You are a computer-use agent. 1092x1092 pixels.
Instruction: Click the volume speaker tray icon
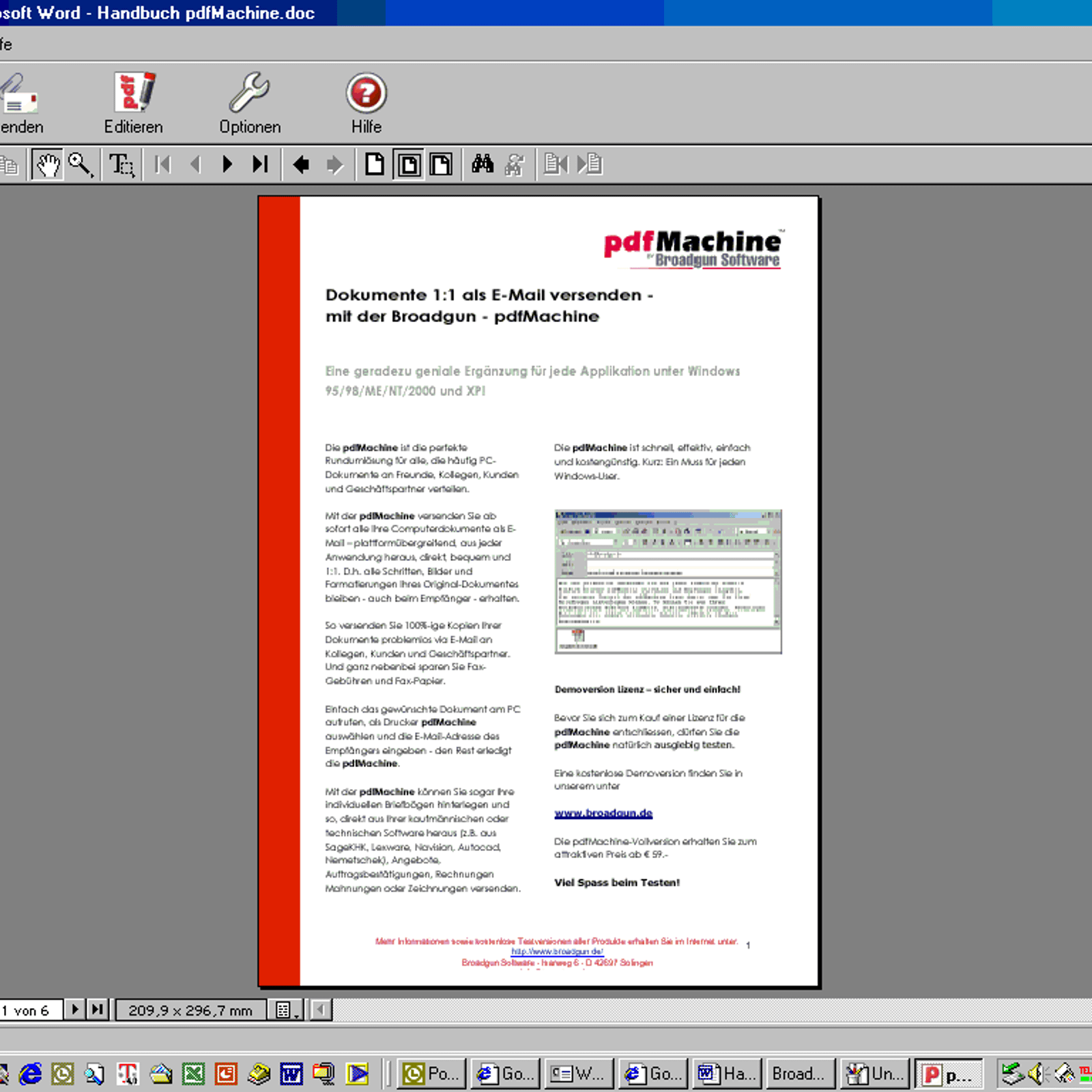[x=1038, y=1074]
